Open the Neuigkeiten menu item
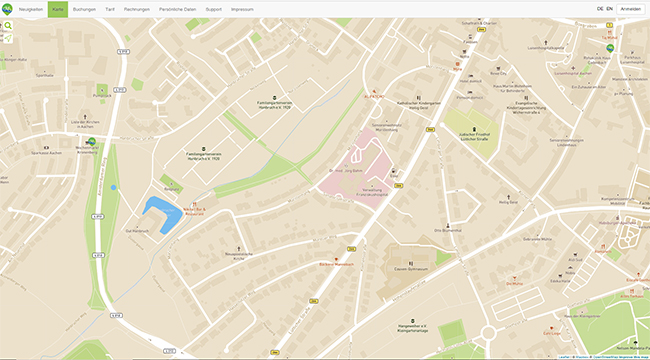The width and height of the screenshot is (650, 360). (31, 9)
